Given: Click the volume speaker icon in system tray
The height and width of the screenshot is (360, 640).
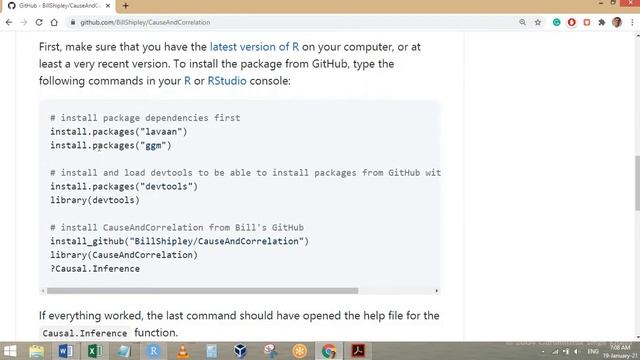Looking at the screenshot, I should [x=576, y=351].
